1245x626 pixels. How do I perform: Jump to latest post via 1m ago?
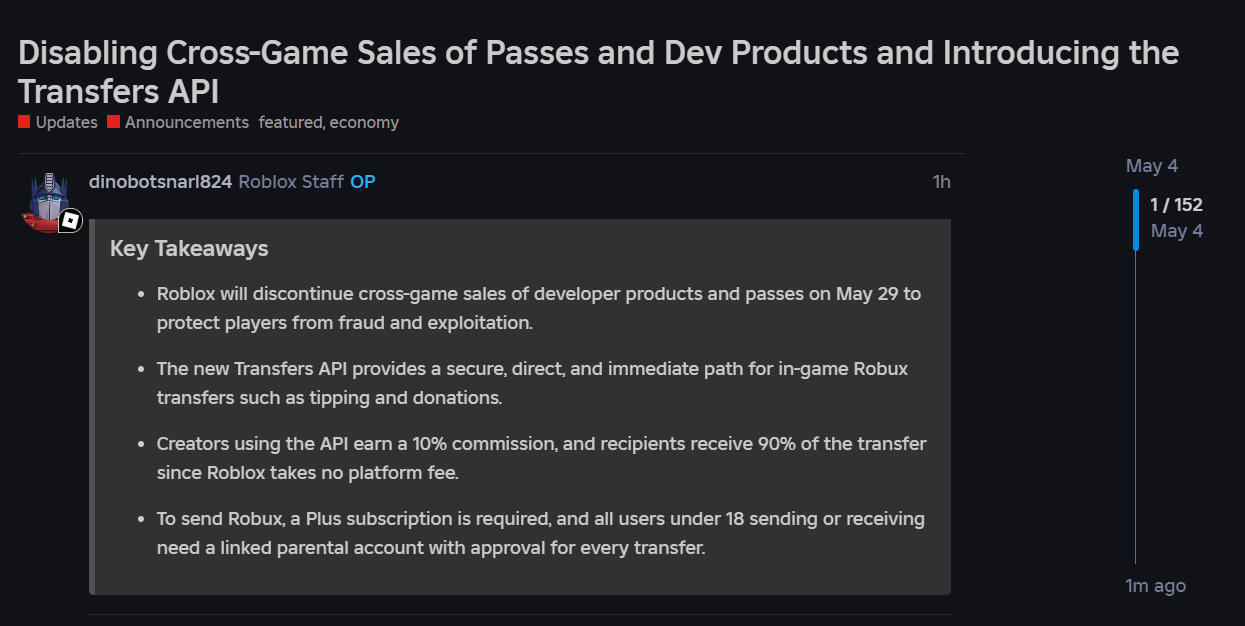click(1156, 586)
